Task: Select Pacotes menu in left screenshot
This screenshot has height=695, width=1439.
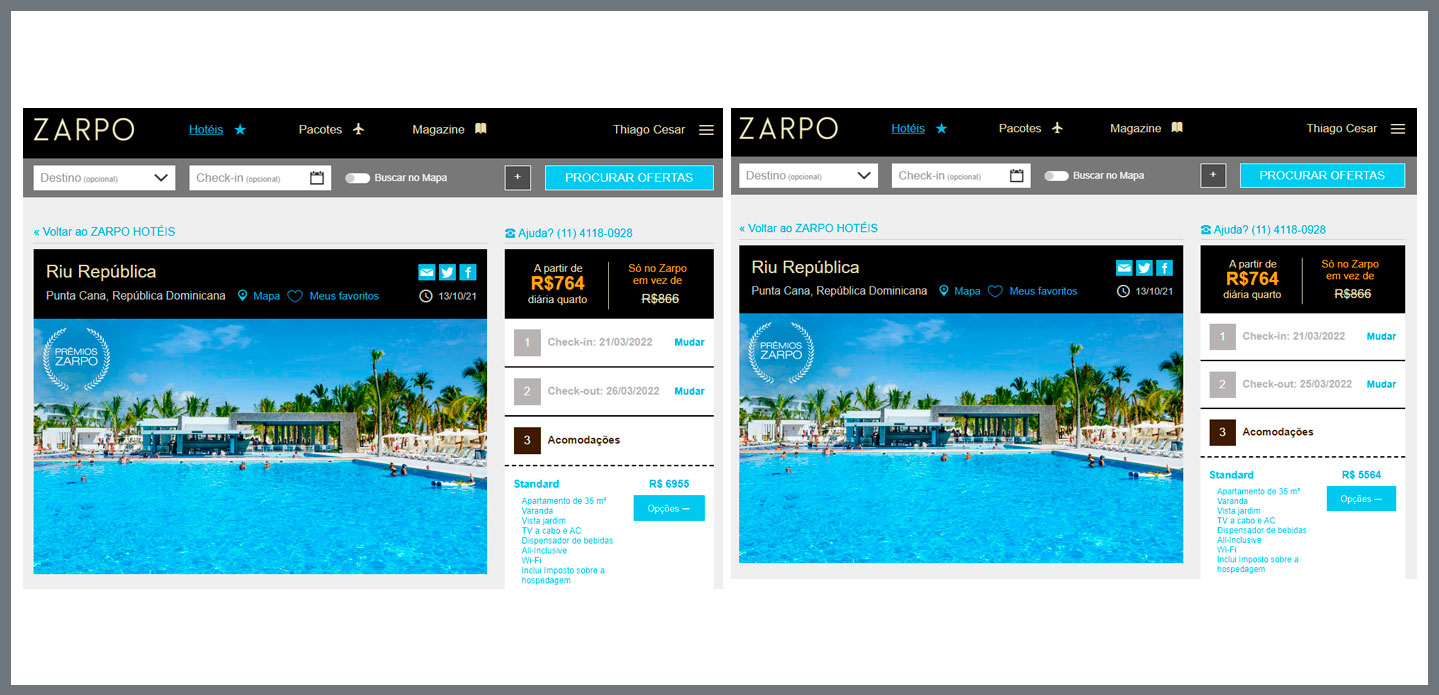Action: point(331,129)
